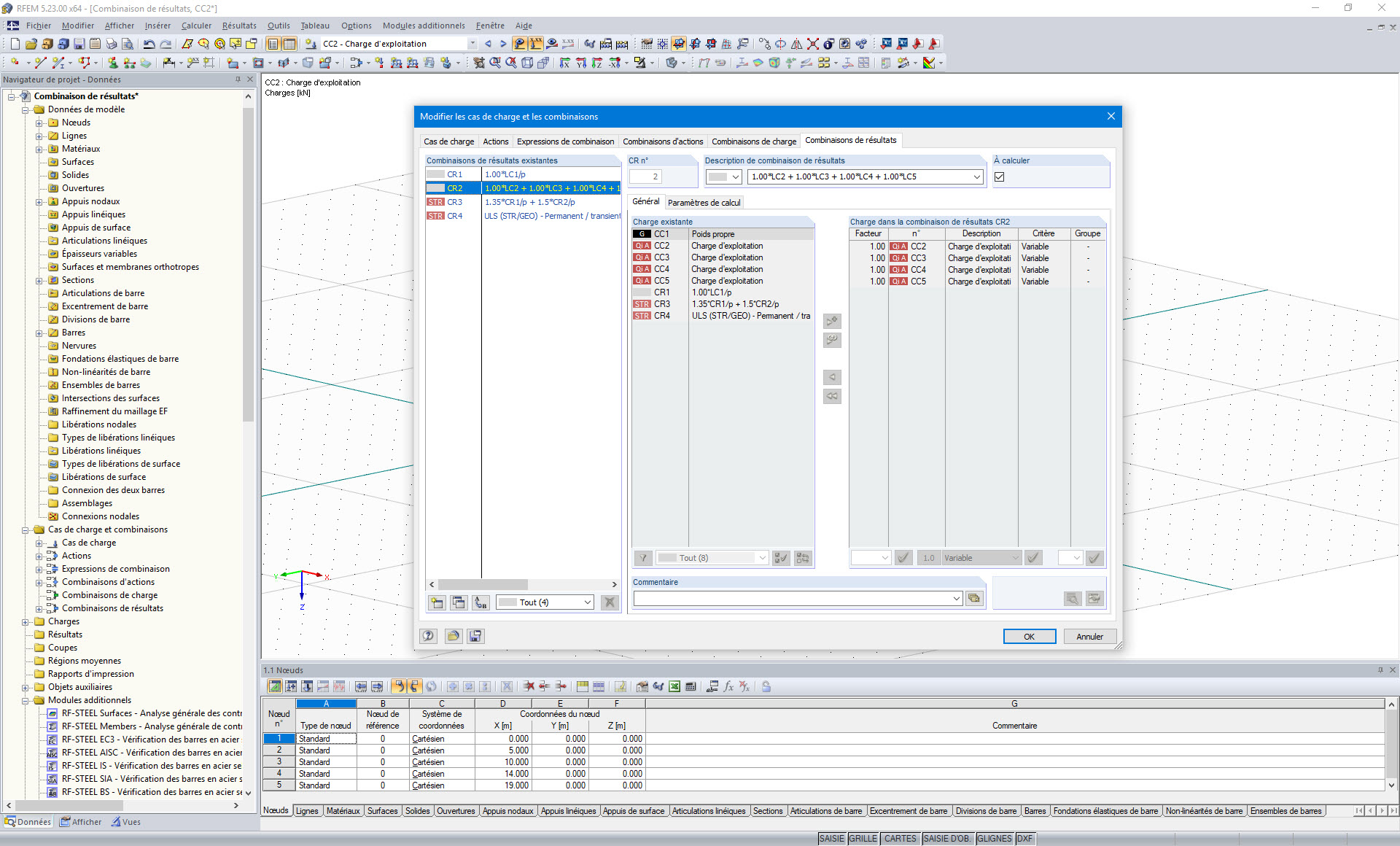Open the combination description dropdown

pos(976,176)
